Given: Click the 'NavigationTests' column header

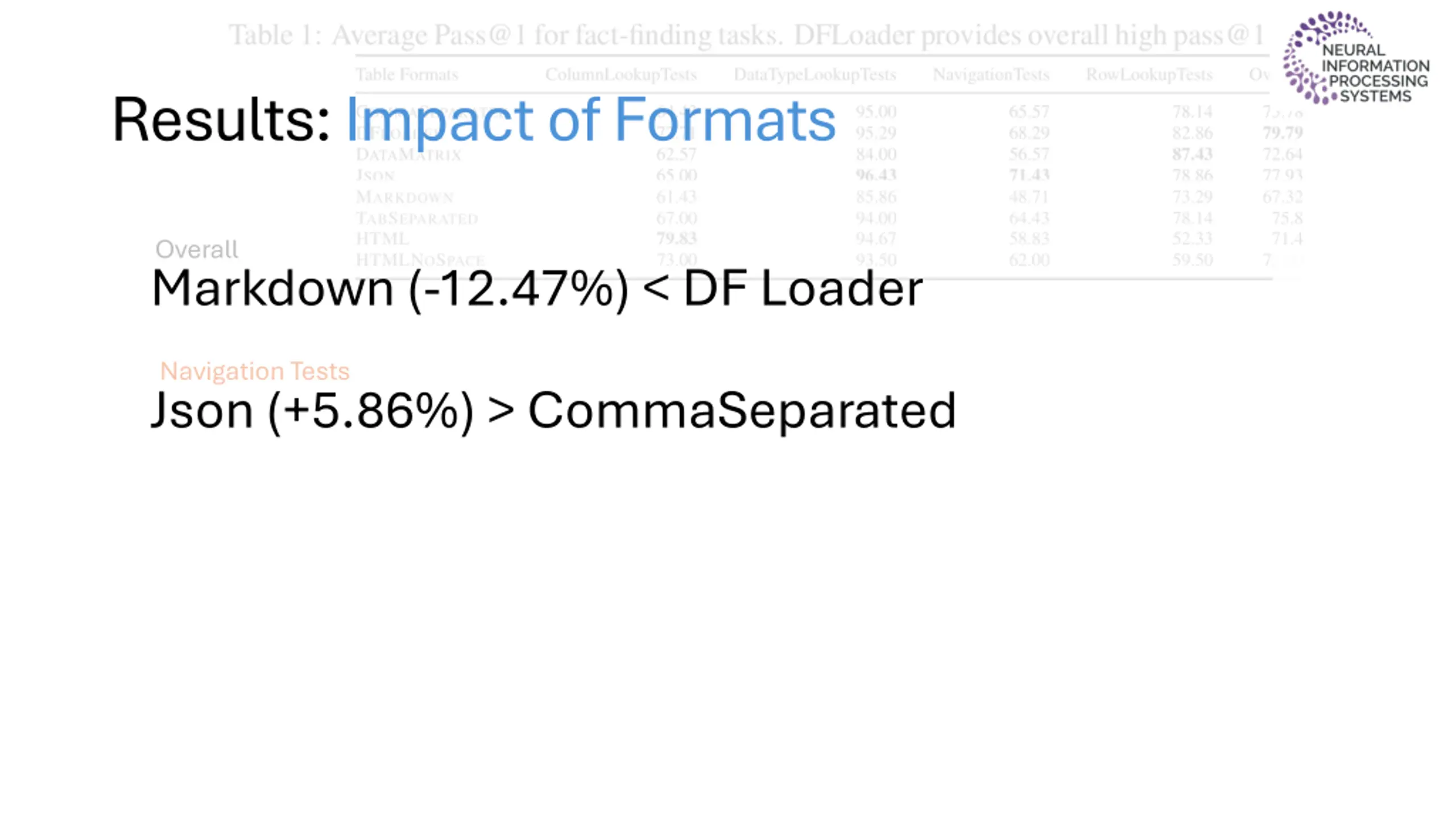Looking at the screenshot, I should click(x=991, y=75).
